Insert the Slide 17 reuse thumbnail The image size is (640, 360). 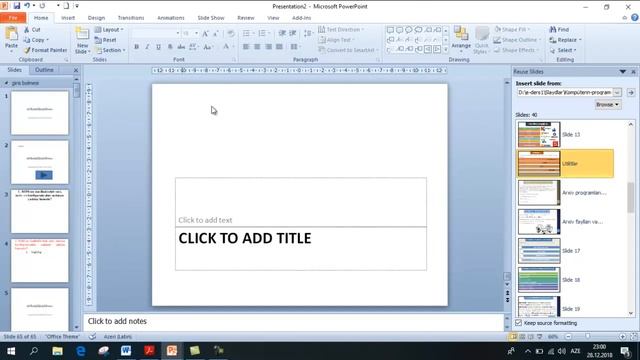tap(539, 251)
